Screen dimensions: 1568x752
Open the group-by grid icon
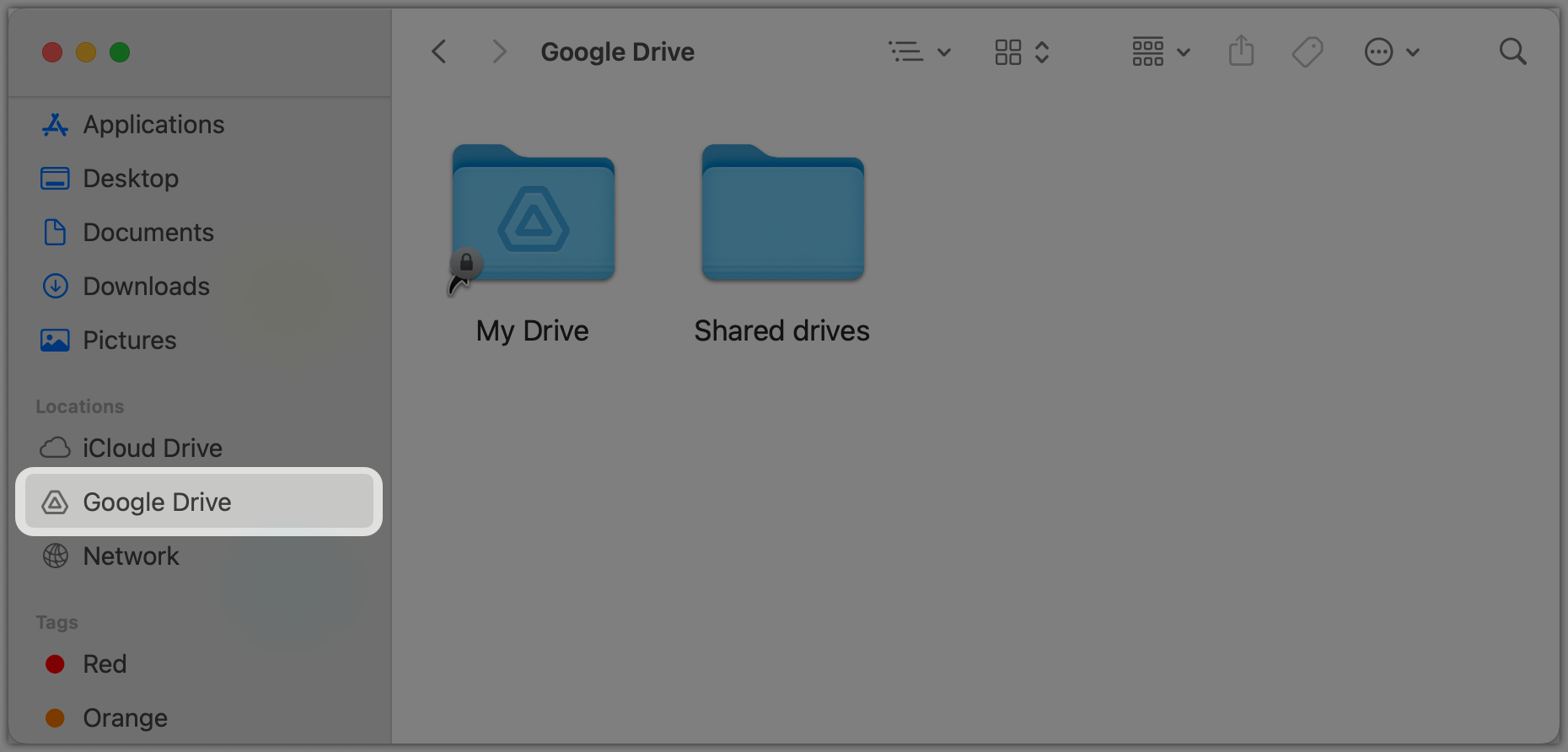tap(1148, 52)
